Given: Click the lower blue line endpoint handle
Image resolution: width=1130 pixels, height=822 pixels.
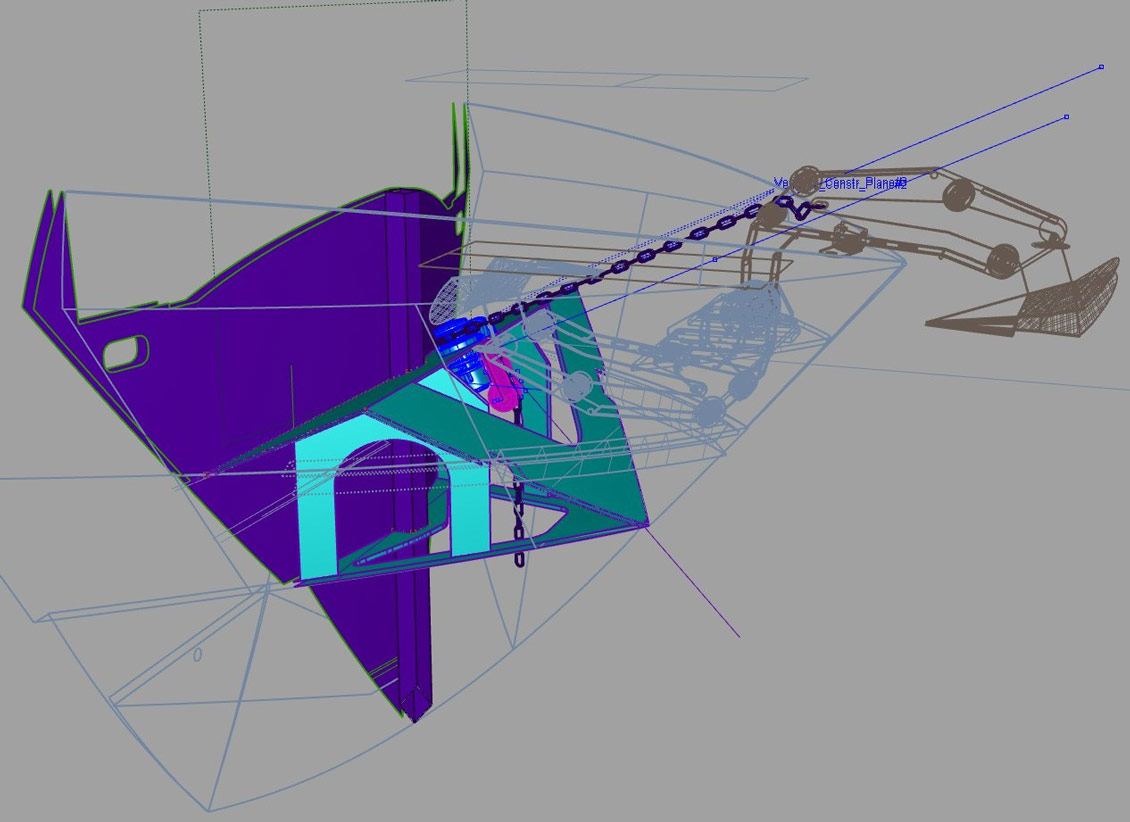Looking at the screenshot, I should (x=1066, y=117).
